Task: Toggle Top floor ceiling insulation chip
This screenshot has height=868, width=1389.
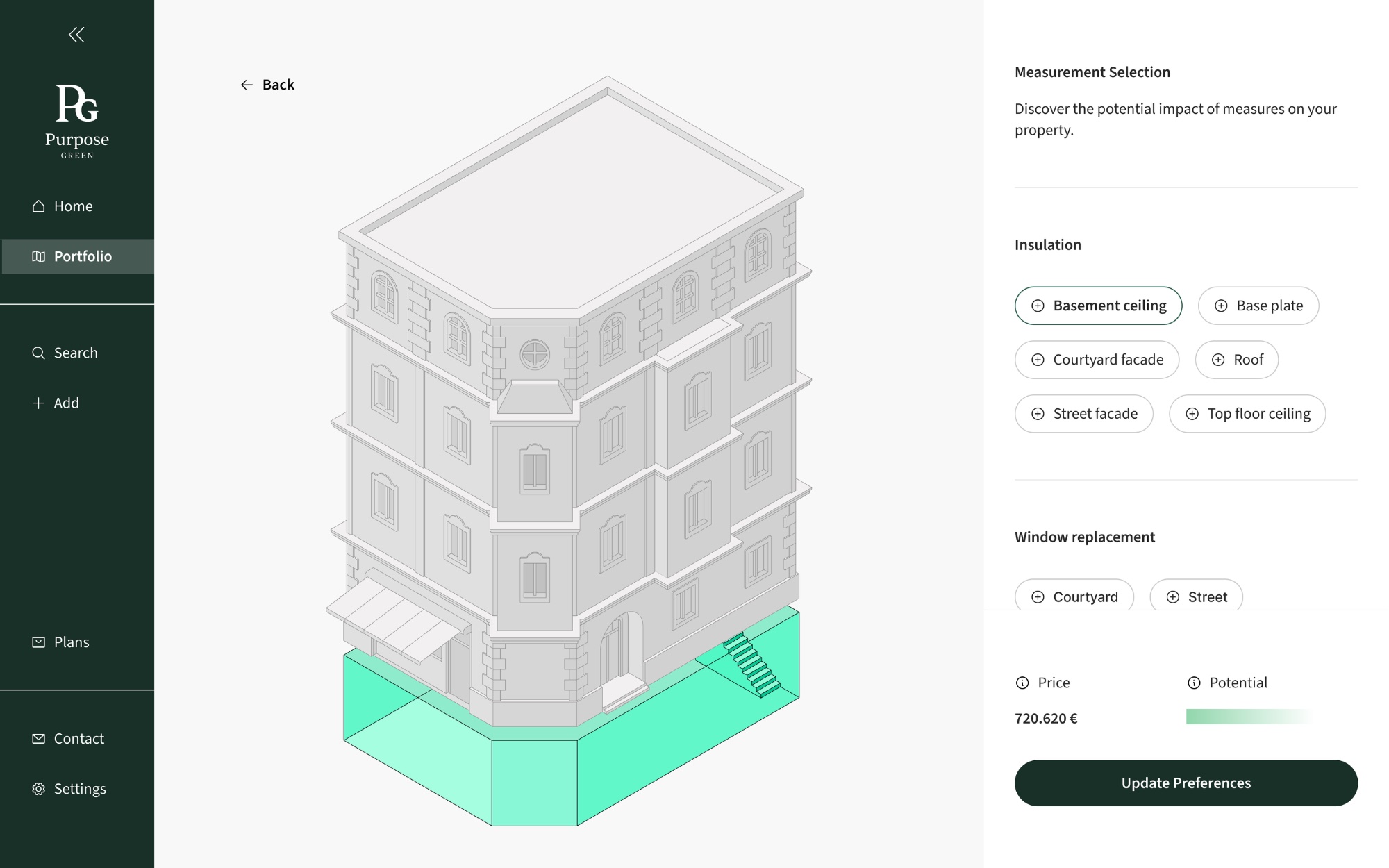Action: pyautogui.click(x=1247, y=414)
